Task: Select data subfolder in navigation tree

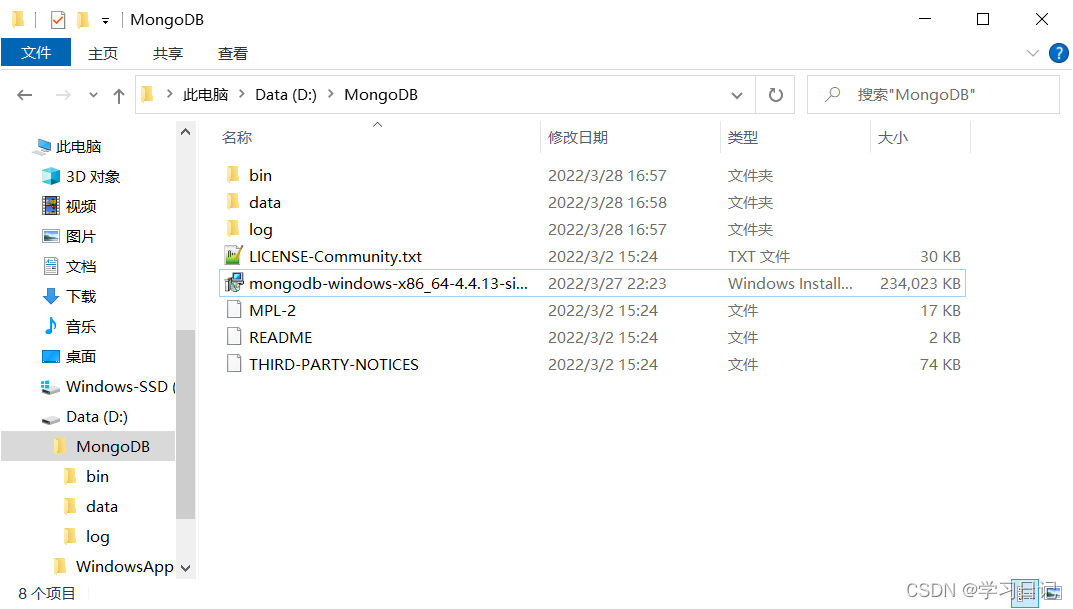Action: coord(102,507)
